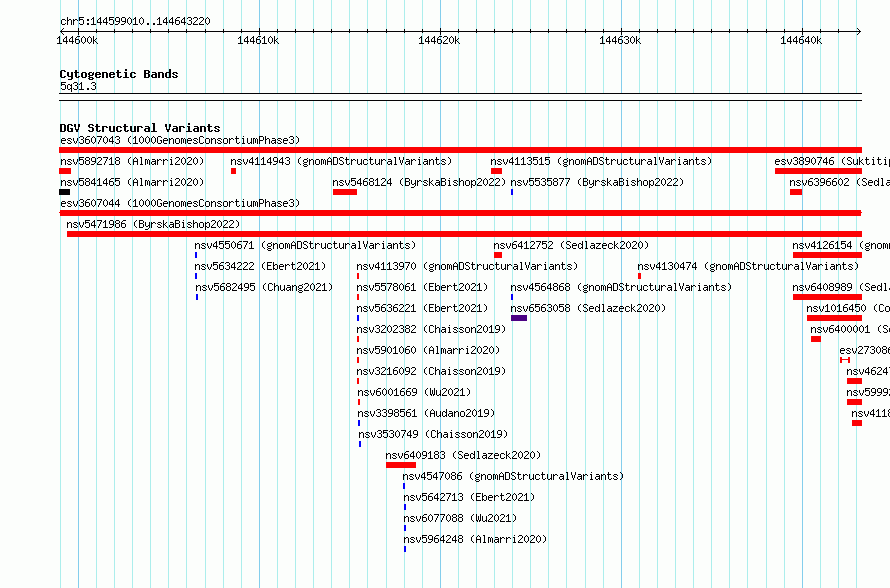
Task: Open variant nsv5892718 (Almarri2020) label
Action: (132, 161)
